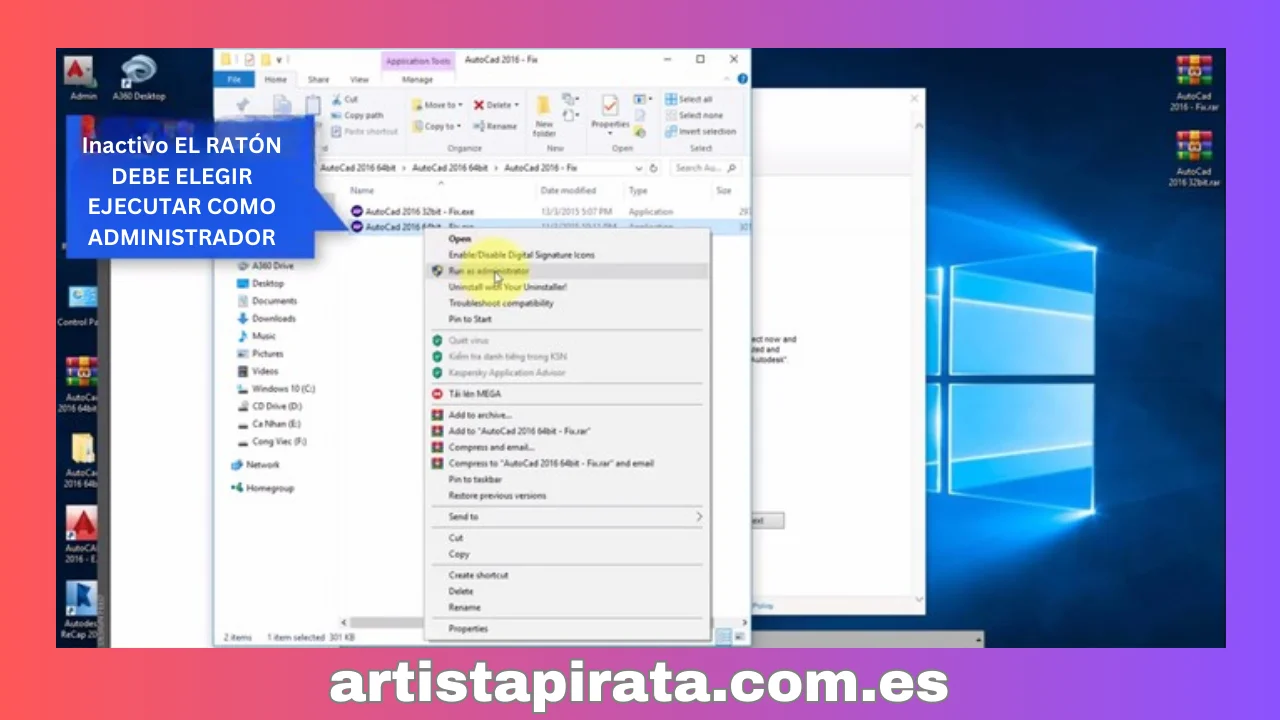Click the Pin to Quick access ribbon icon

pos(243,107)
